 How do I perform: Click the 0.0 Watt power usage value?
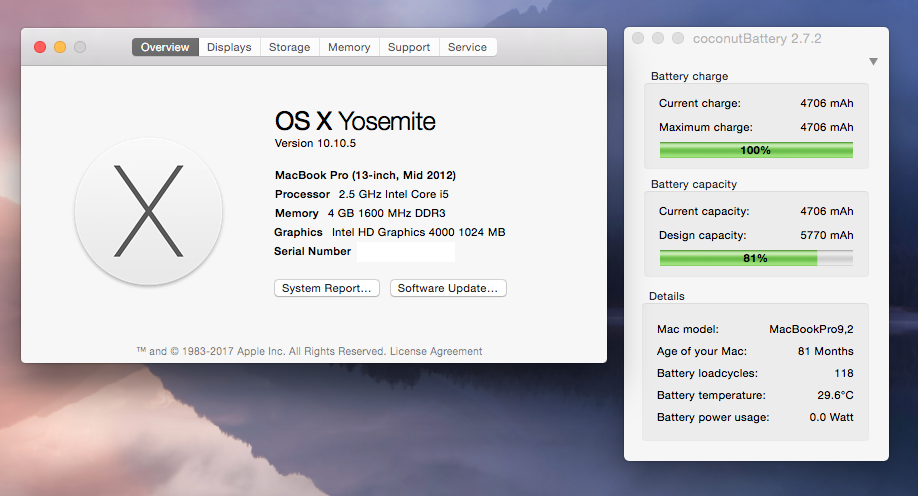click(x=831, y=417)
